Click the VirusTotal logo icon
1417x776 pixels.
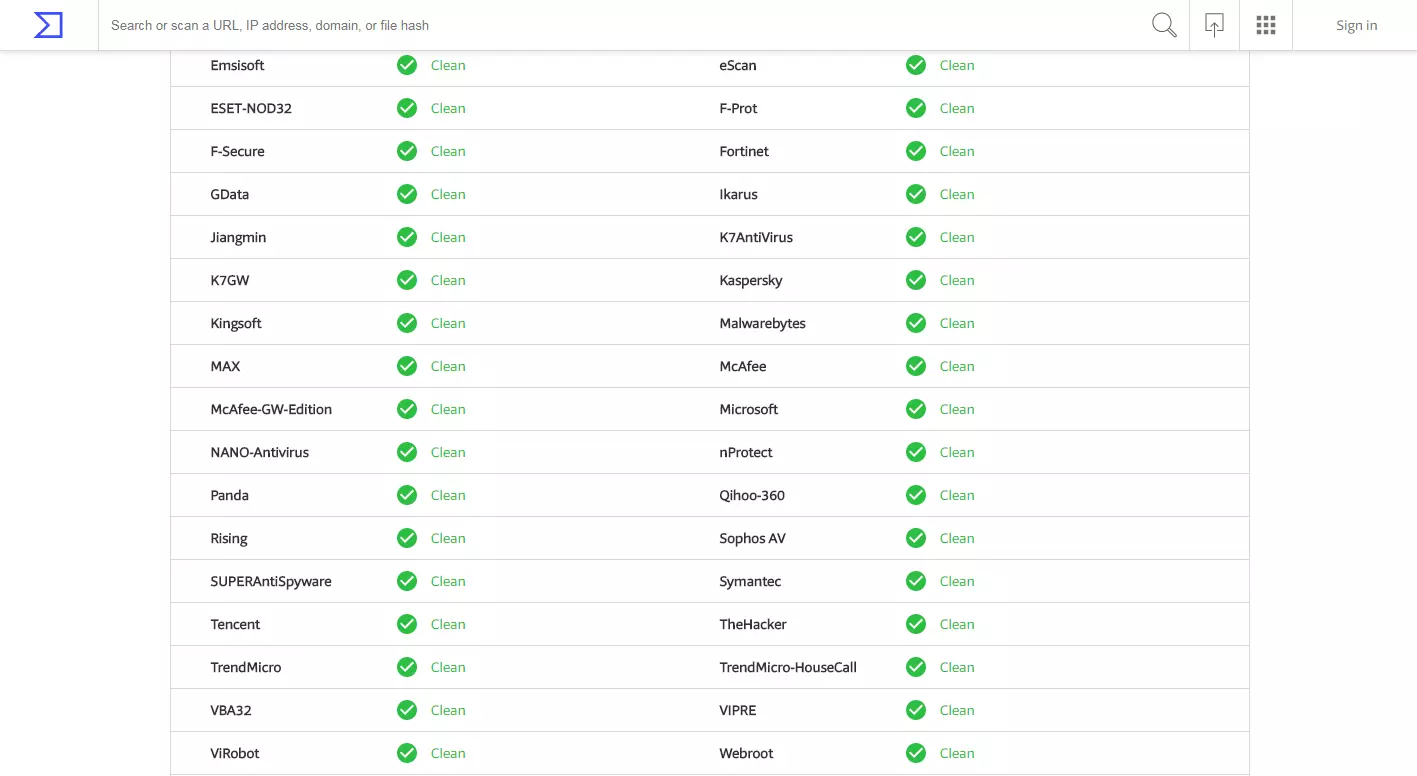coord(48,25)
